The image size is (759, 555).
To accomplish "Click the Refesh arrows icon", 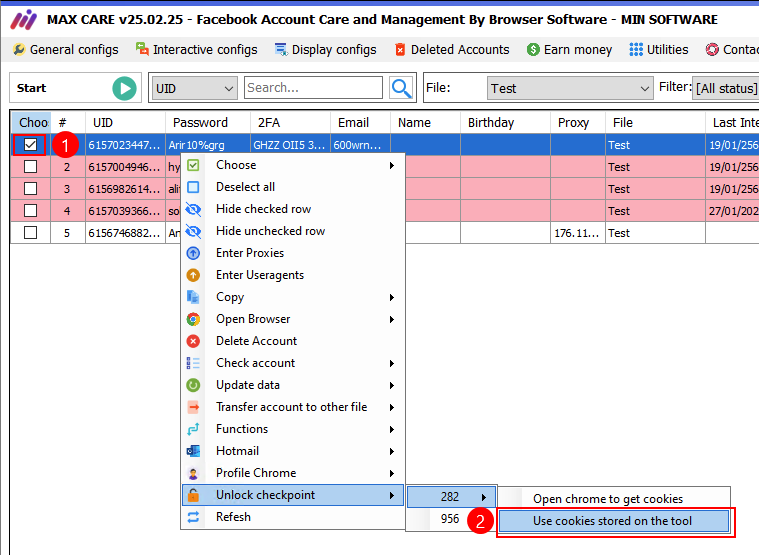I will pos(193,517).
